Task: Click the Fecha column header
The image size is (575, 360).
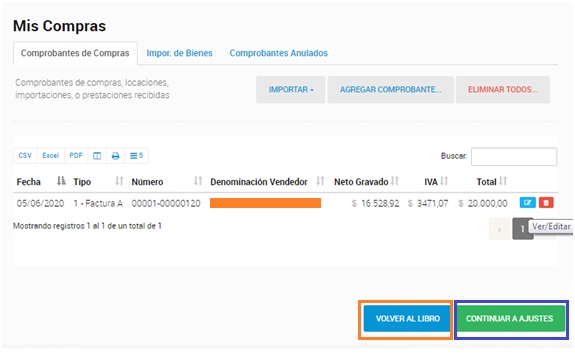Action: click(29, 182)
